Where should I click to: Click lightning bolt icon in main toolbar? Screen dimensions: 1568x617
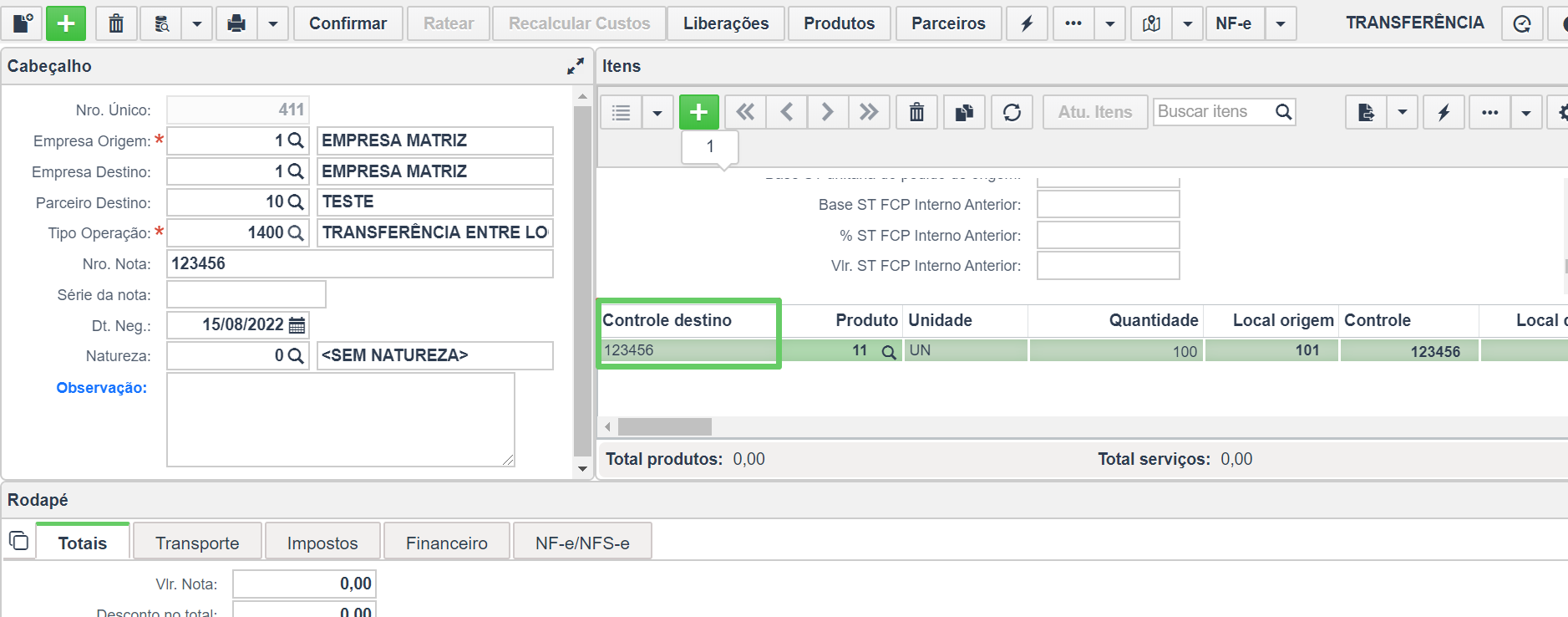1027,23
